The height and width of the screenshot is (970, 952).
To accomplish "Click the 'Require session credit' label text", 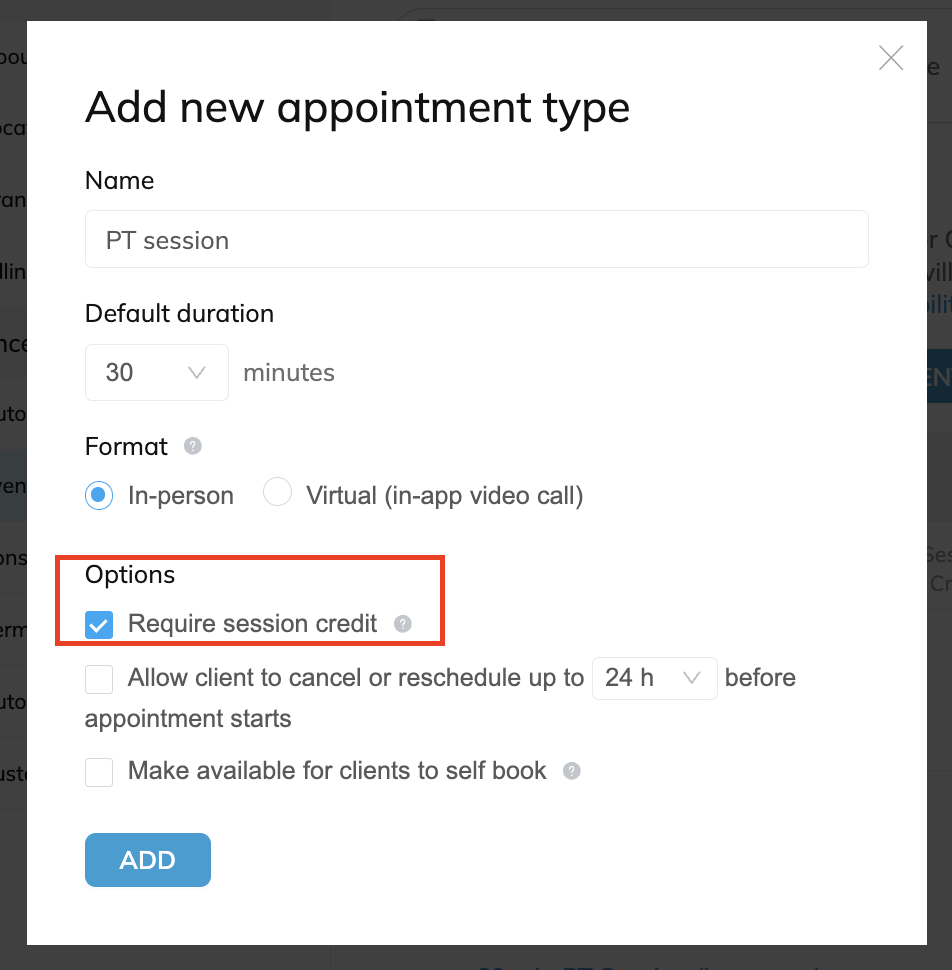I will point(252,624).
